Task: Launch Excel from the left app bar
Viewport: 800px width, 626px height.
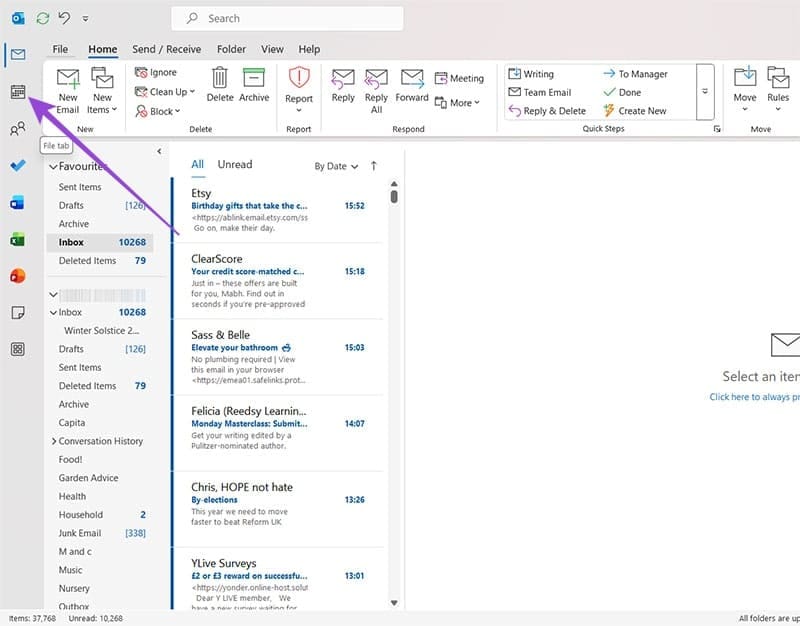Action: (x=18, y=239)
